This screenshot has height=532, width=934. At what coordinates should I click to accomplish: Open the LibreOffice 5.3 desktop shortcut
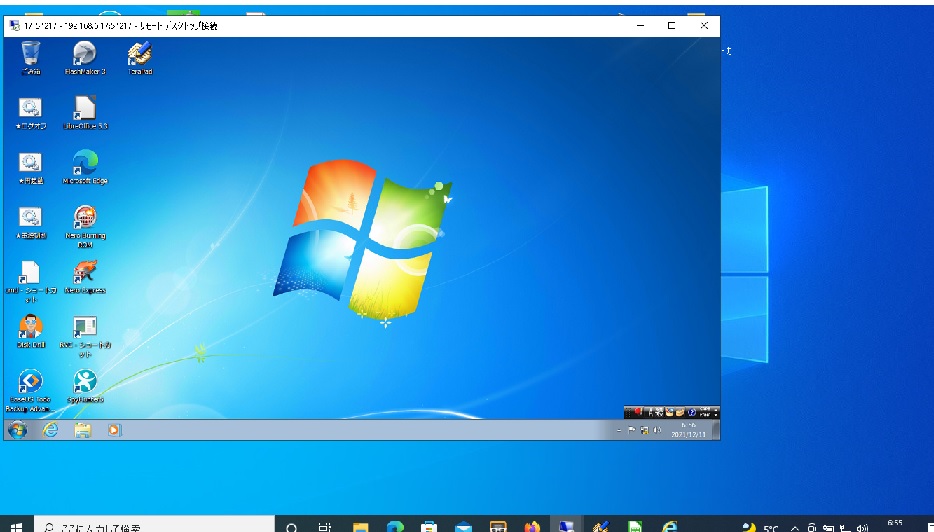pos(85,113)
